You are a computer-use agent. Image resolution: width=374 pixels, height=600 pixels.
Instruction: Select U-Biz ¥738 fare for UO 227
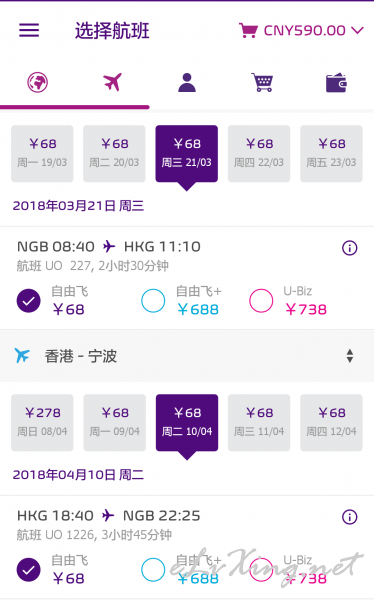click(x=261, y=301)
